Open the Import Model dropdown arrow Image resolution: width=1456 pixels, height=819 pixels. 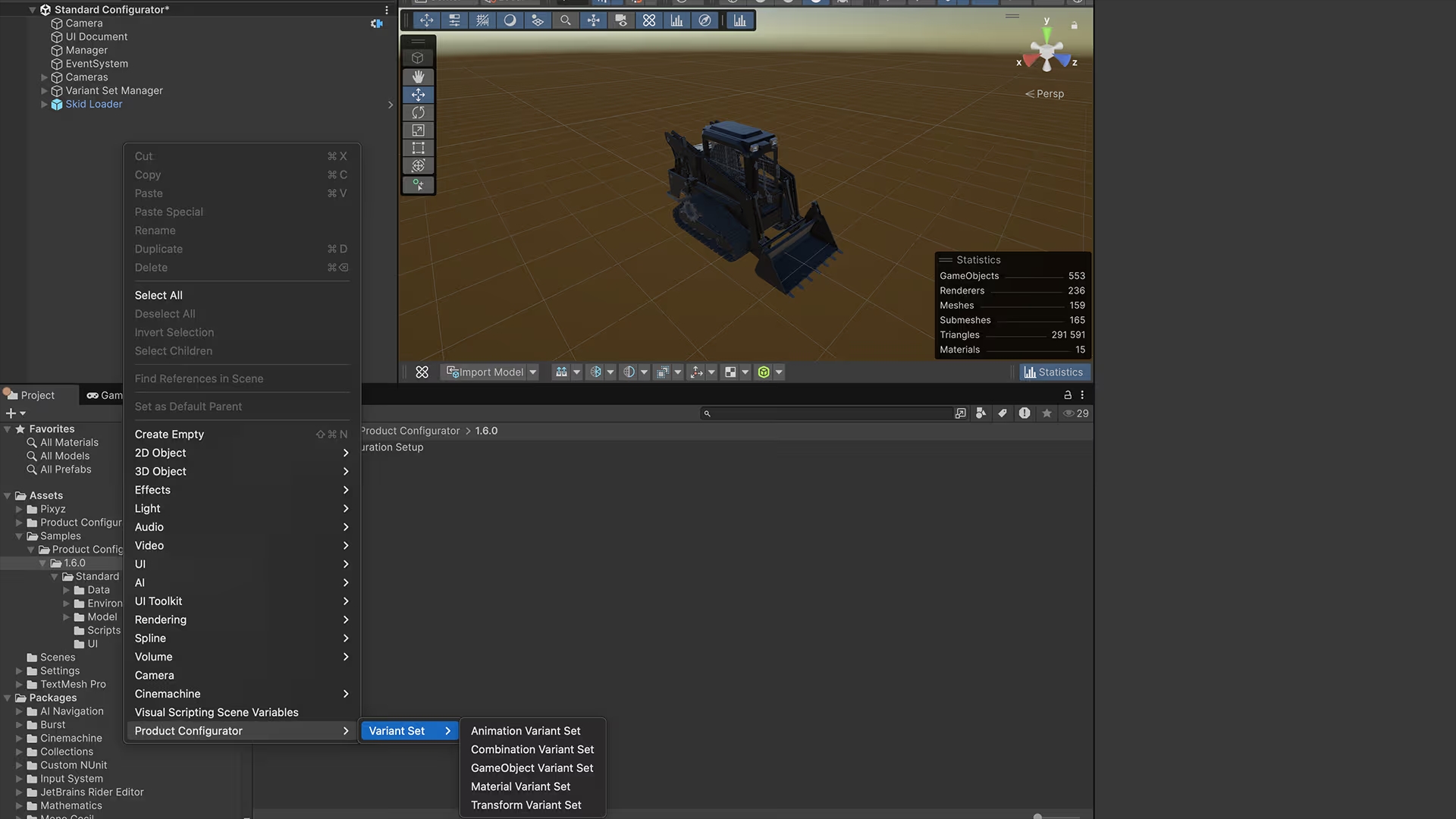pyautogui.click(x=533, y=372)
